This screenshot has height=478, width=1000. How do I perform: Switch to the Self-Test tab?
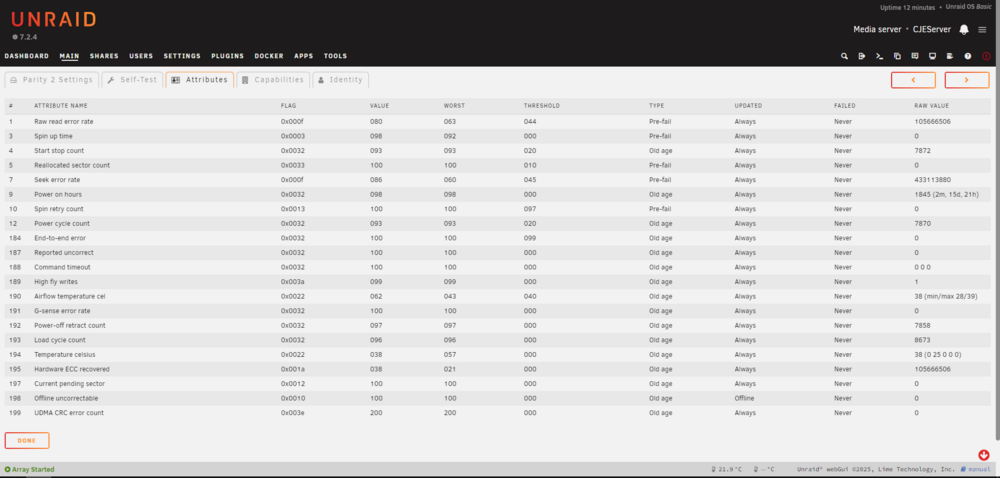tap(132, 80)
